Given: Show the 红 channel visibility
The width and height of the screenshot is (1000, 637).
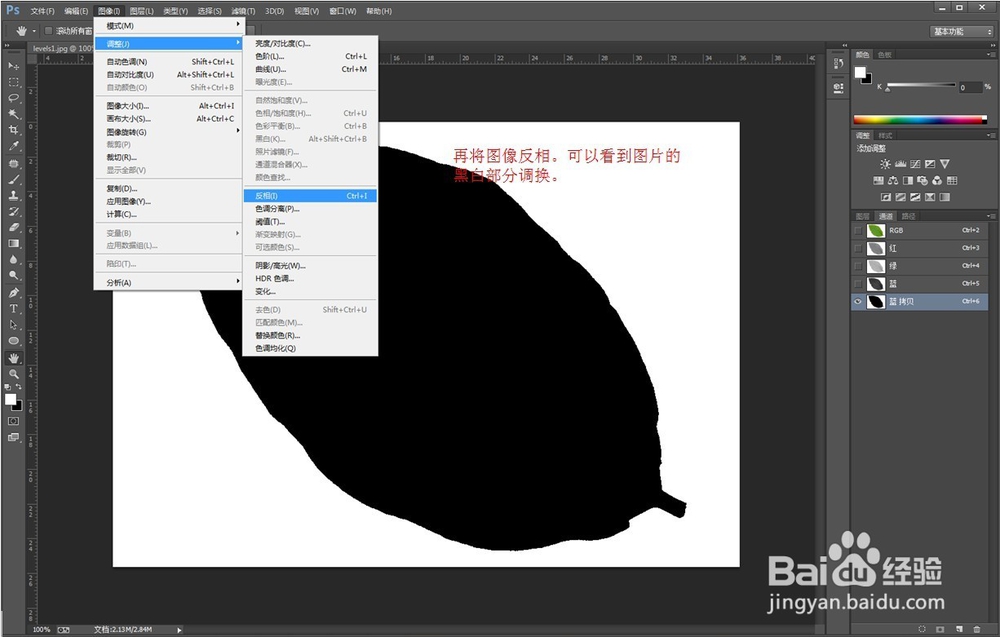Looking at the screenshot, I should 858,248.
